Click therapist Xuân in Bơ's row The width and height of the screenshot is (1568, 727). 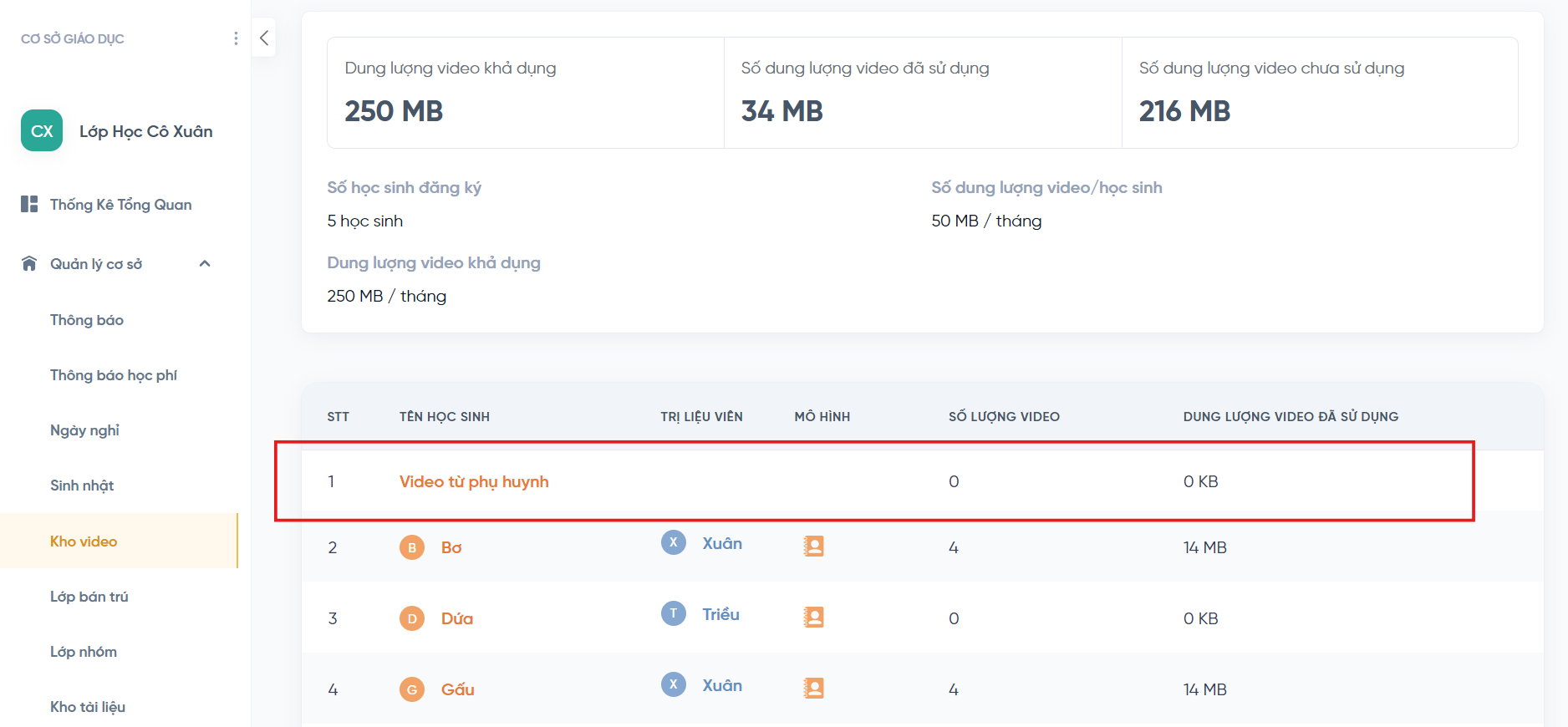[x=722, y=543]
